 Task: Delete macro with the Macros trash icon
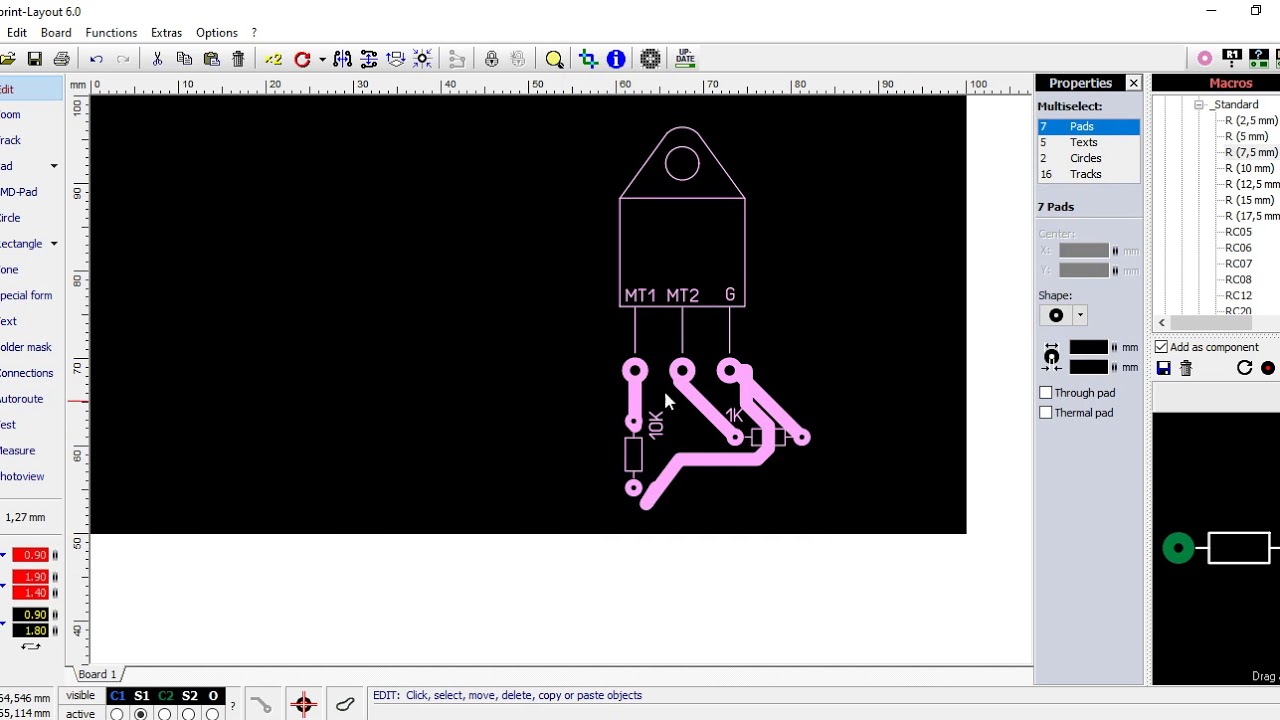tap(1186, 368)
